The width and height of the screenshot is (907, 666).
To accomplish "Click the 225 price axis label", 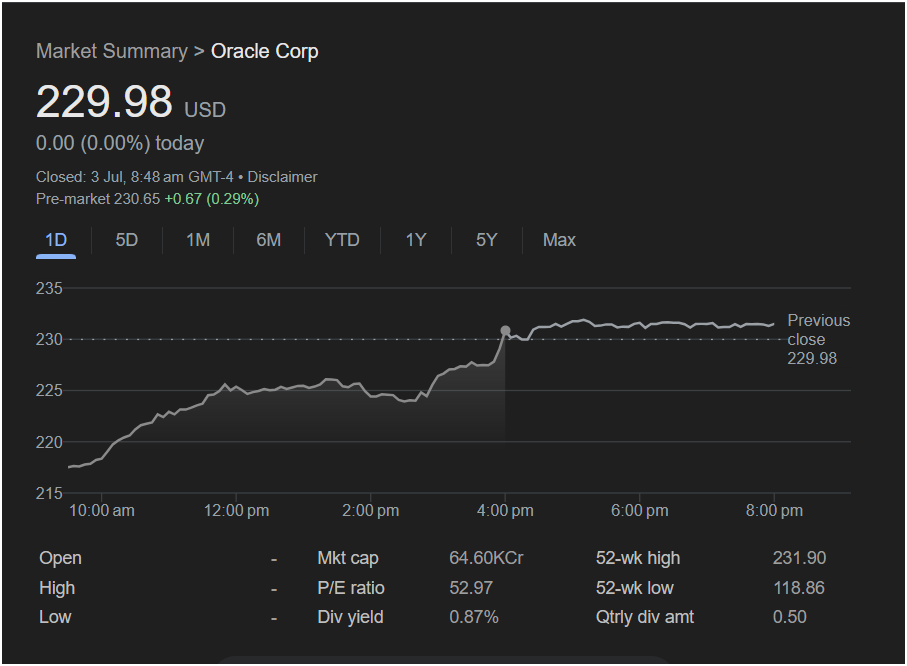I will click(49, 391).
